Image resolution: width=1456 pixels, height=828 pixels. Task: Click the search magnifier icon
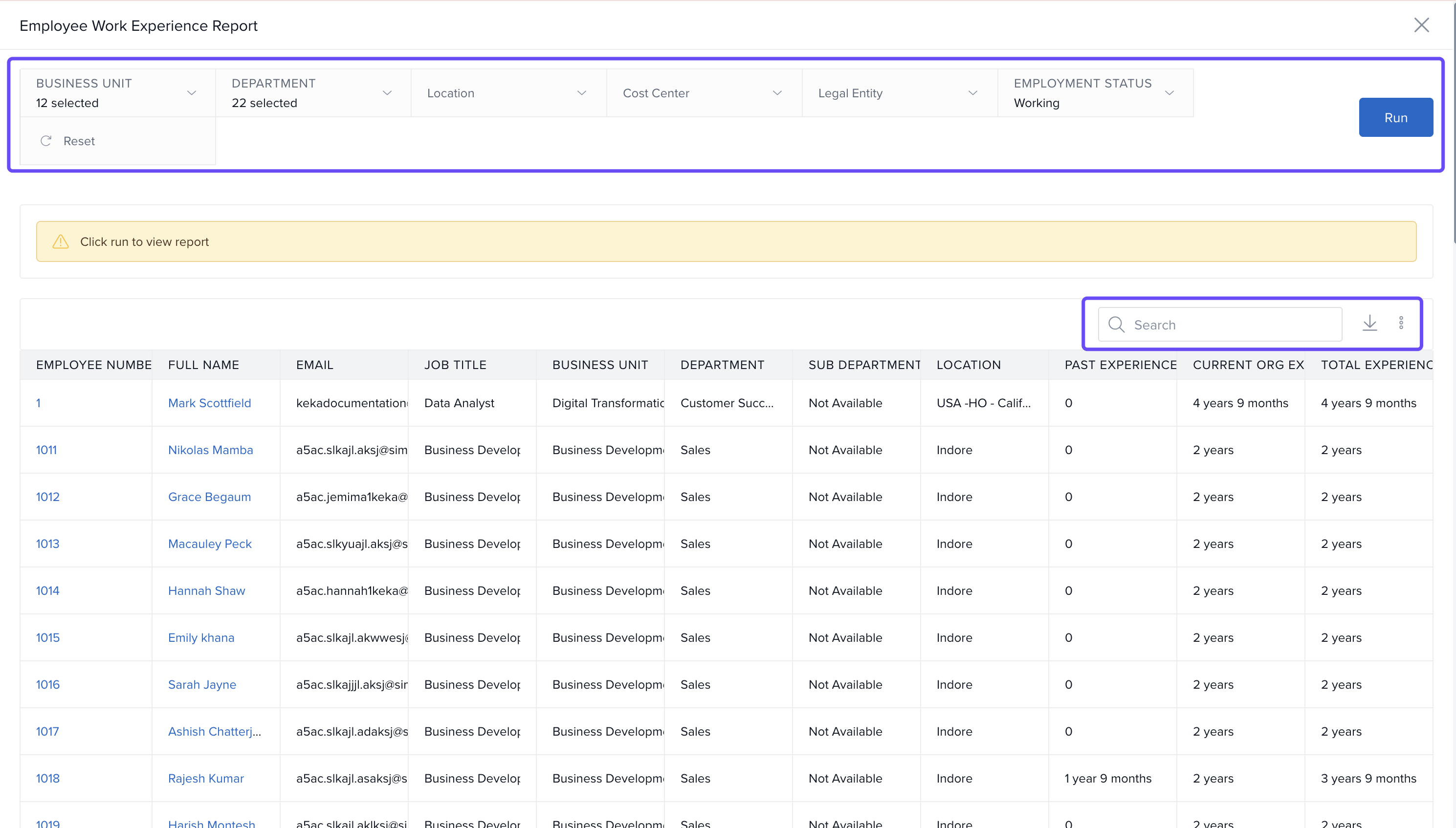(x=1116, y=325)
